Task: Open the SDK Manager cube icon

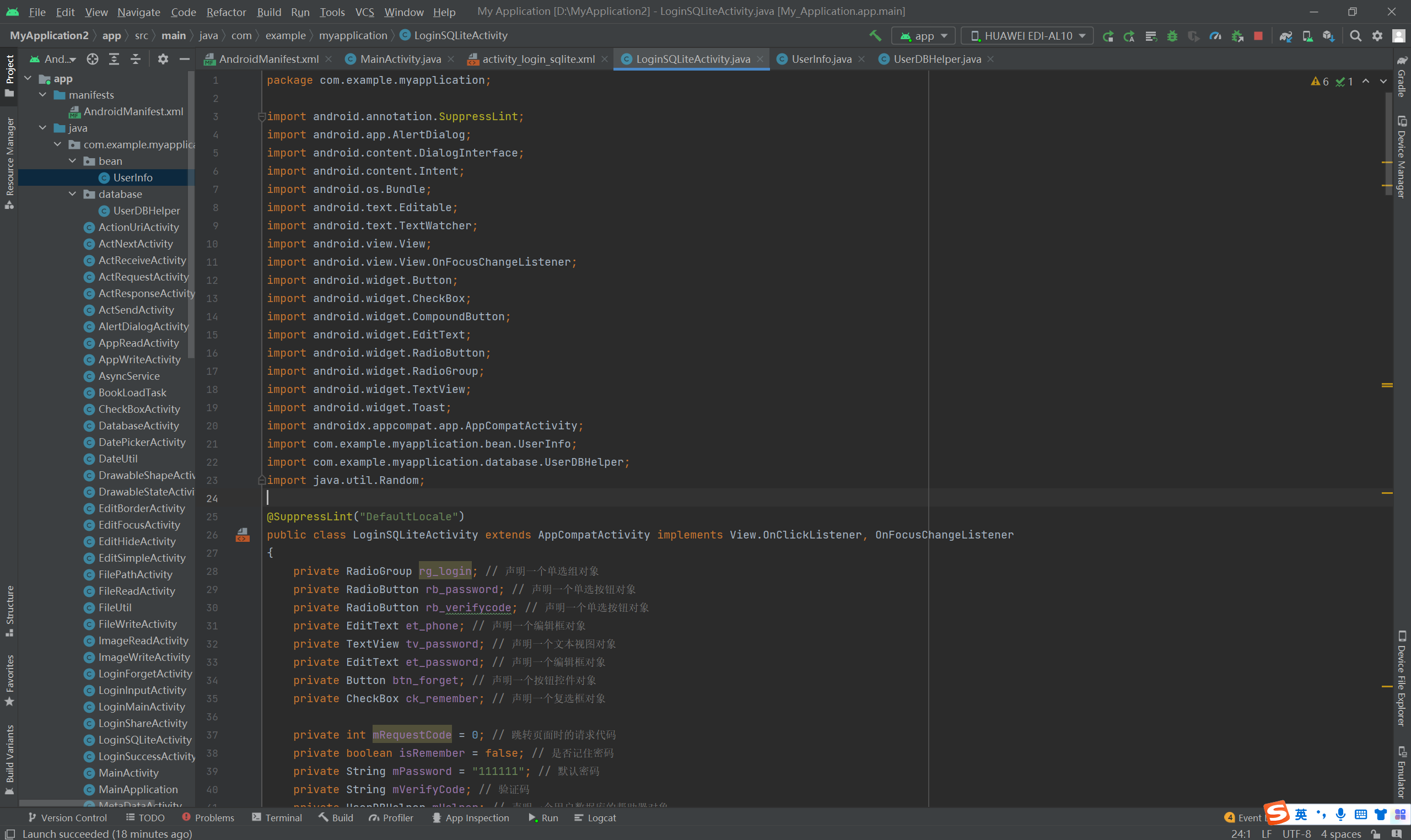Action: [x=1328, y=36]
